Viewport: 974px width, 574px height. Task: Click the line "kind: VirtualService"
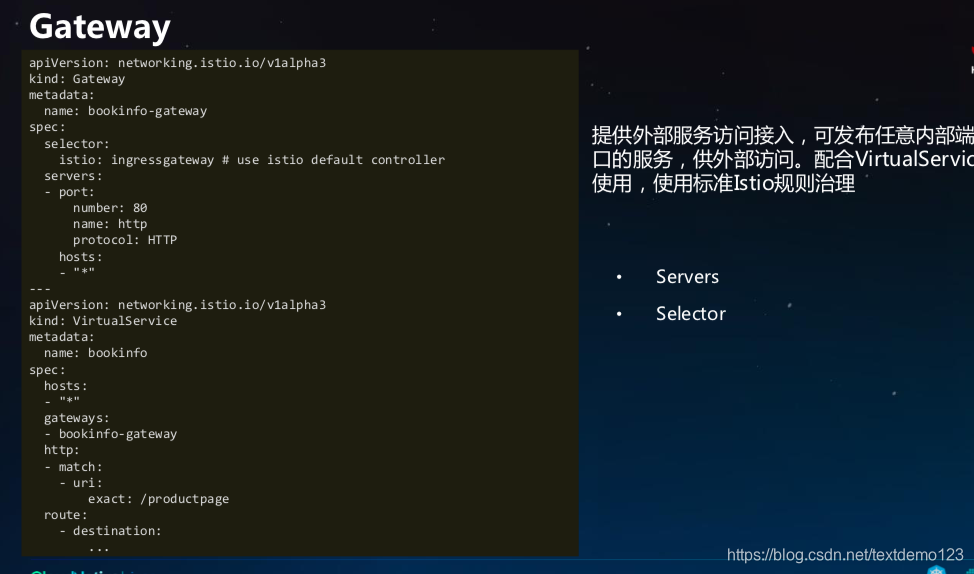pos(103,321)
